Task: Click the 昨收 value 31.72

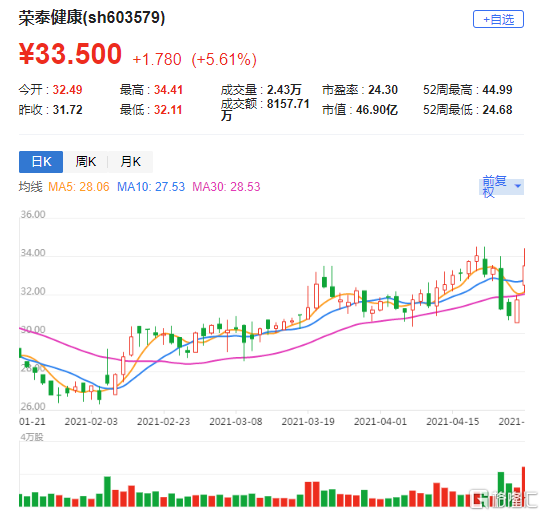Action: pyautogui.click(x=67, y=110)
